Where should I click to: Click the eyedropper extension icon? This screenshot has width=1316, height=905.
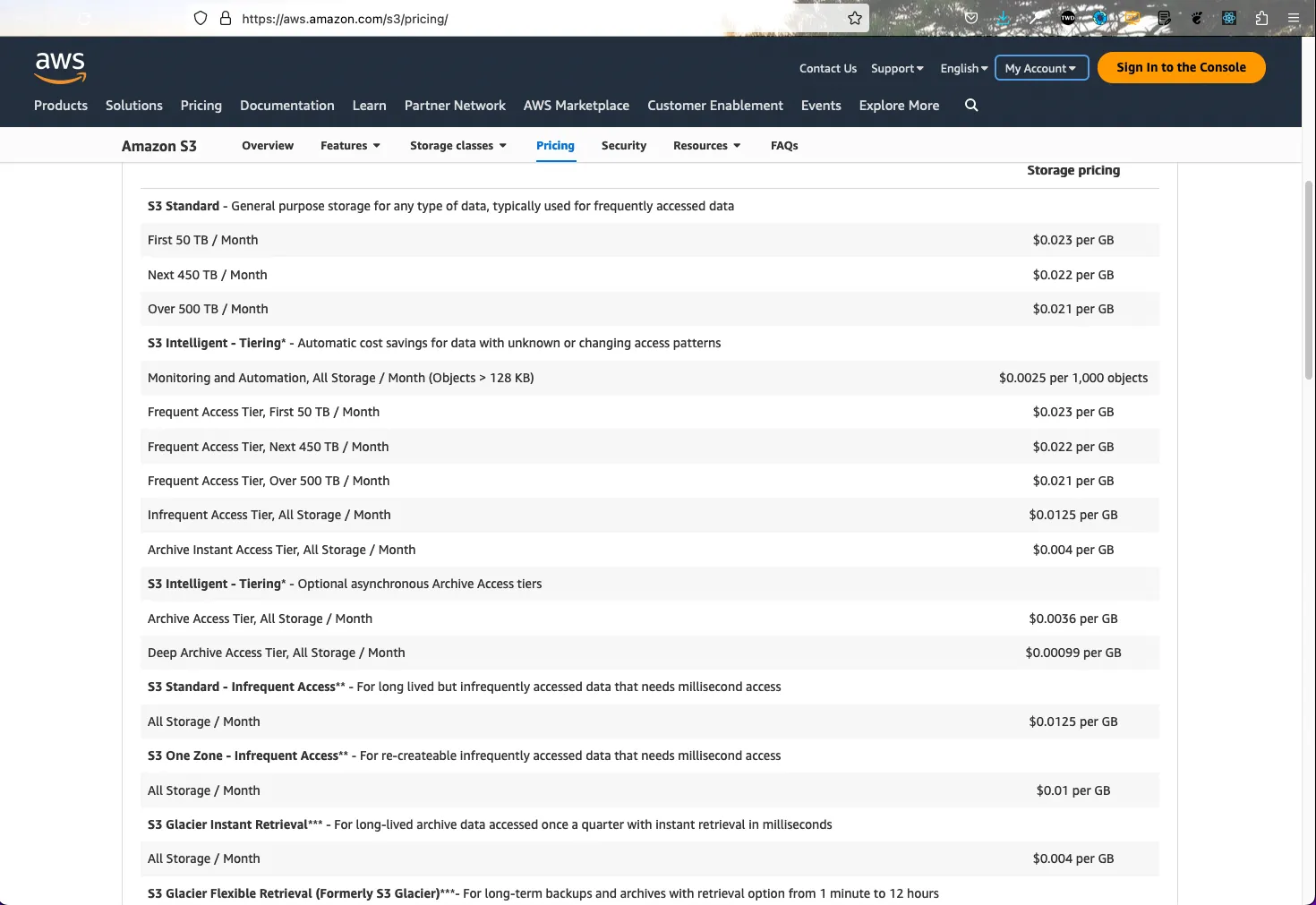click(x=1036, y=18)
